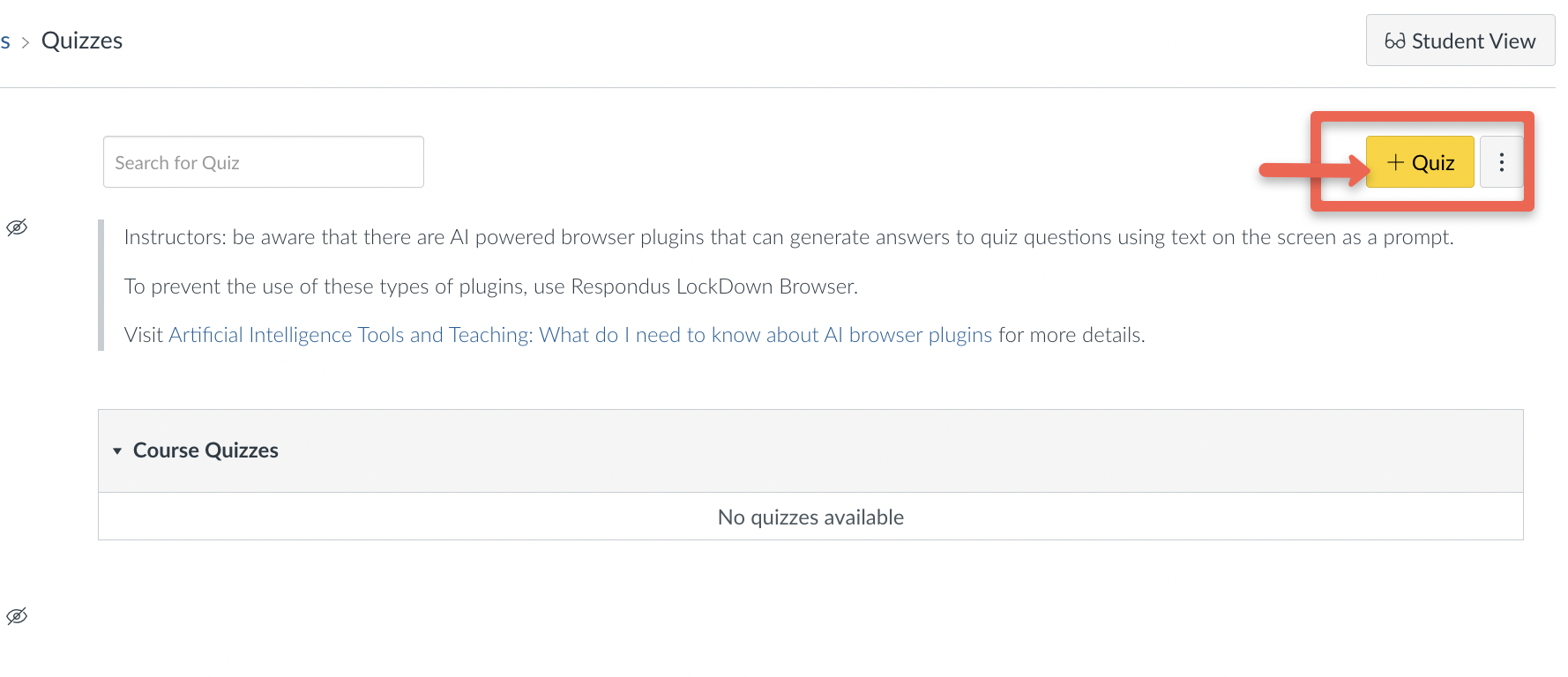Open the AI browser plugins article link
The image size is (1568, 677).
pos(580,335)
